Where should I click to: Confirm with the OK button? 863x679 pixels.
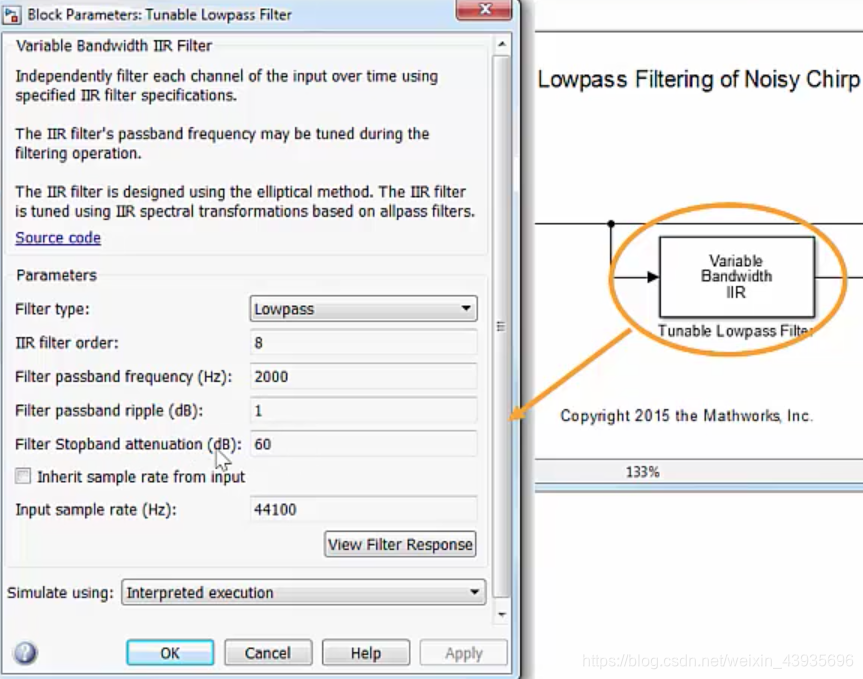point(170,653)
